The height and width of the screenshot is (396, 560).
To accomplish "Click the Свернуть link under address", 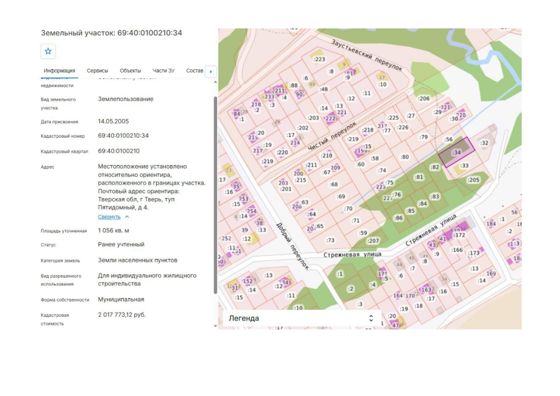I will (109, 217).
